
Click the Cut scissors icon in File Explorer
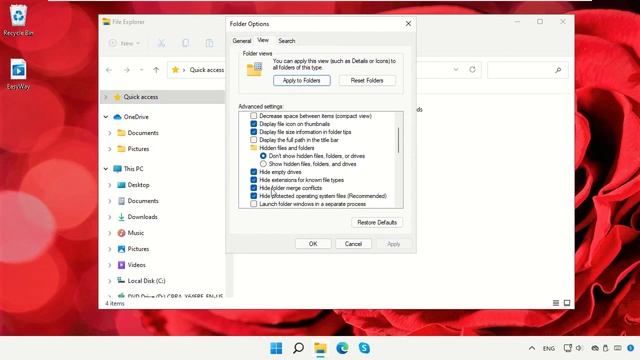tap(162, 43)
